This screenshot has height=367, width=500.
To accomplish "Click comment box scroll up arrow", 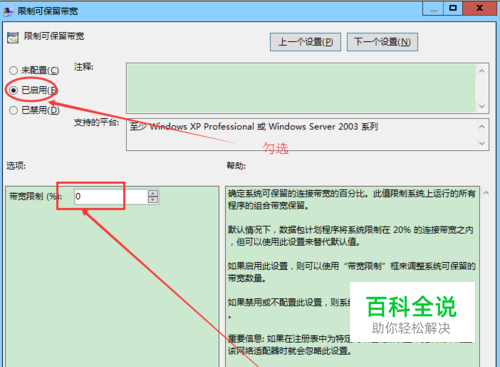I will click(482, 71).
